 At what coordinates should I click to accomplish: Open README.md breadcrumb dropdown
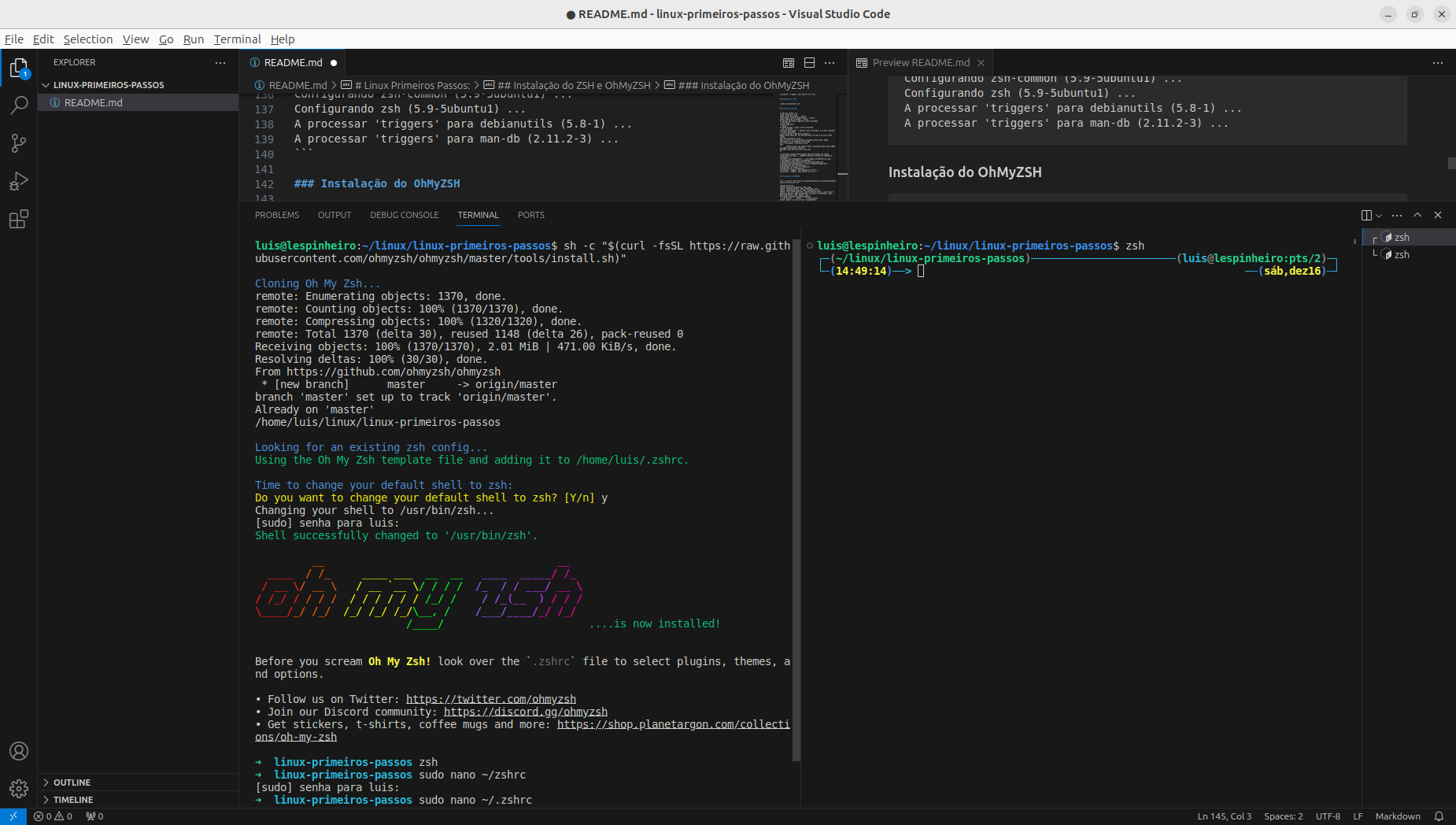(x=290, y=85)
